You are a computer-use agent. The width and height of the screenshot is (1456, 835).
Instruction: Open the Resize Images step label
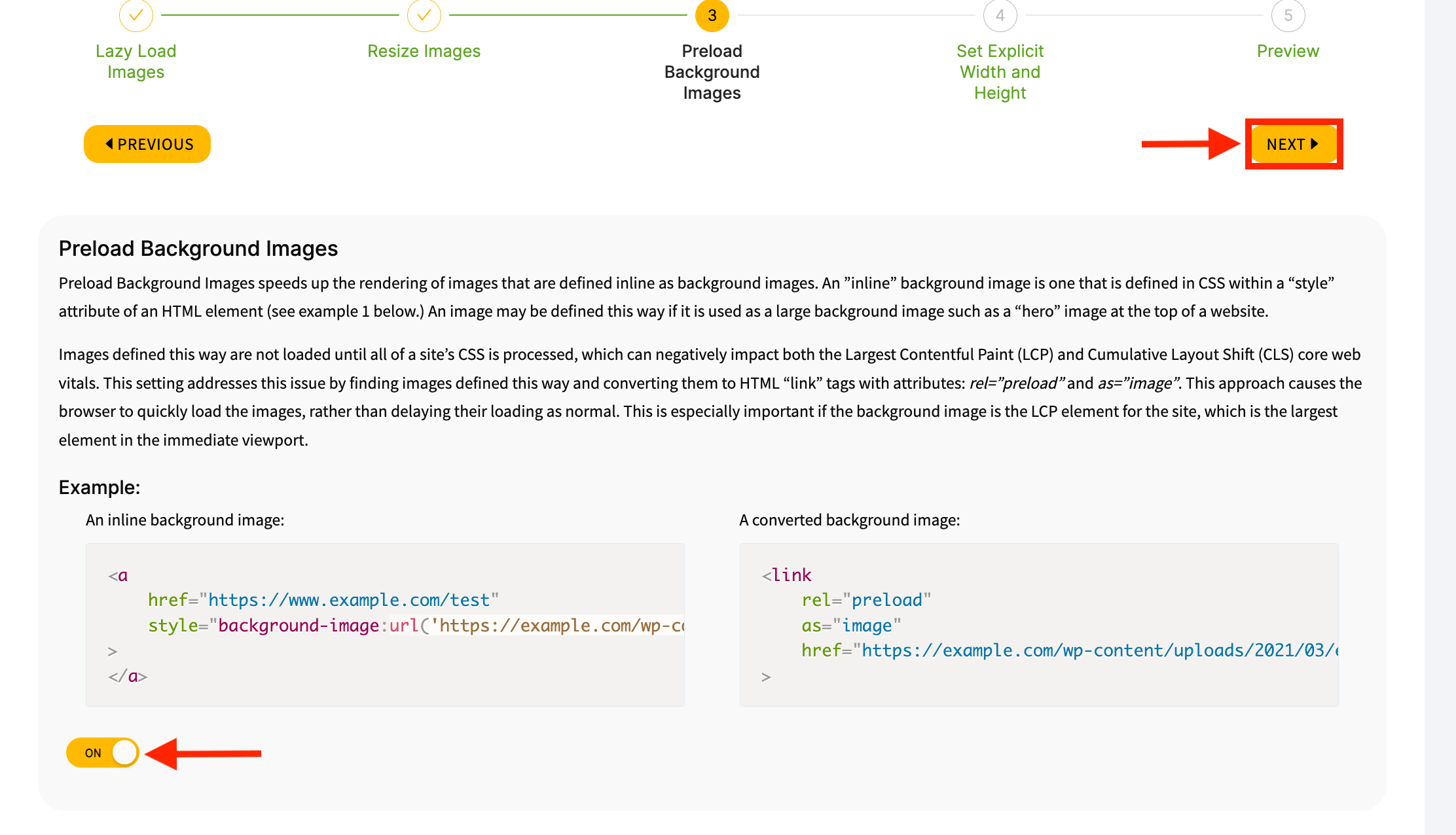[x=424, y=51]
